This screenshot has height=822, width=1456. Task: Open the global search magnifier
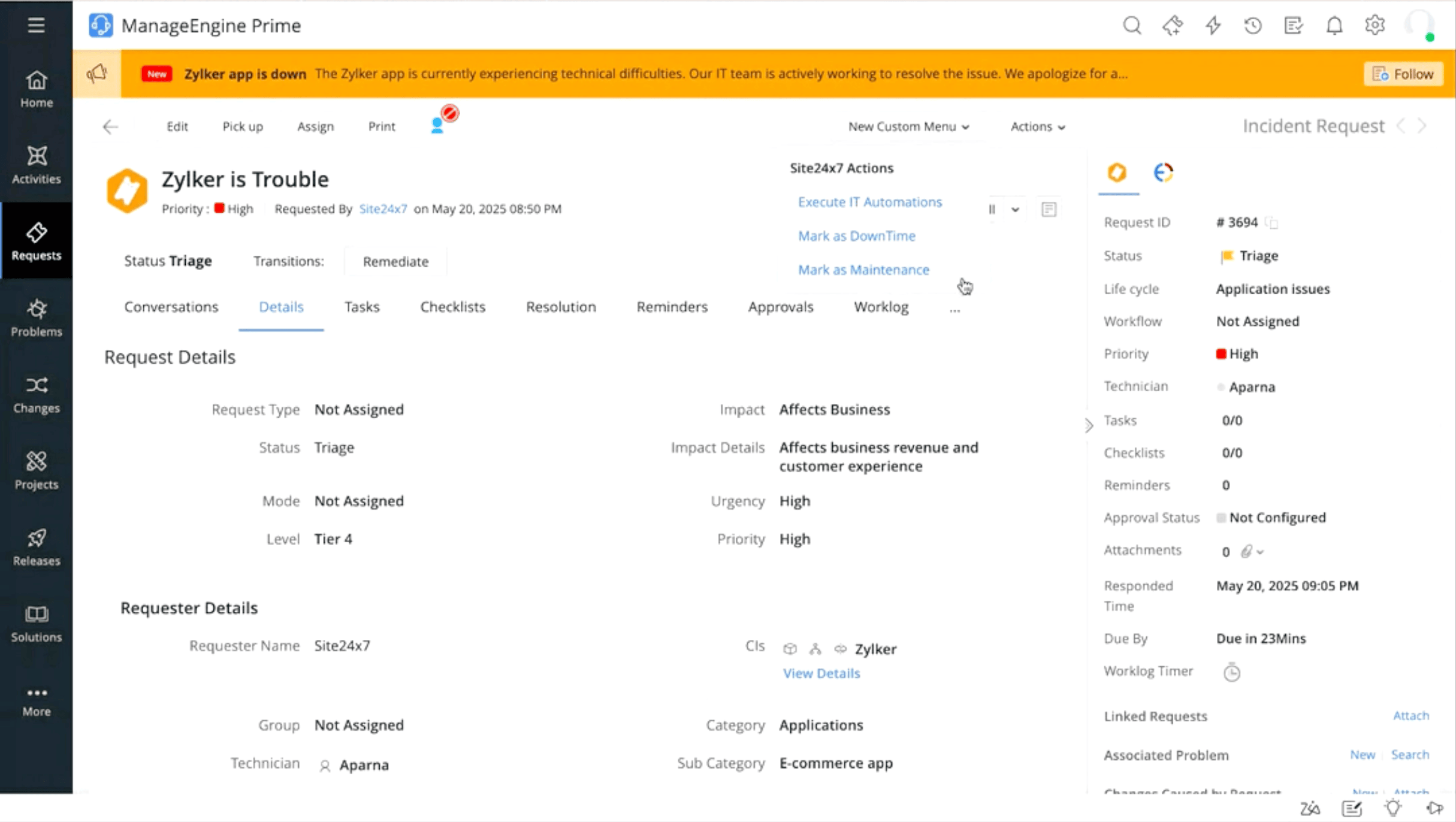click(1132, 26)
